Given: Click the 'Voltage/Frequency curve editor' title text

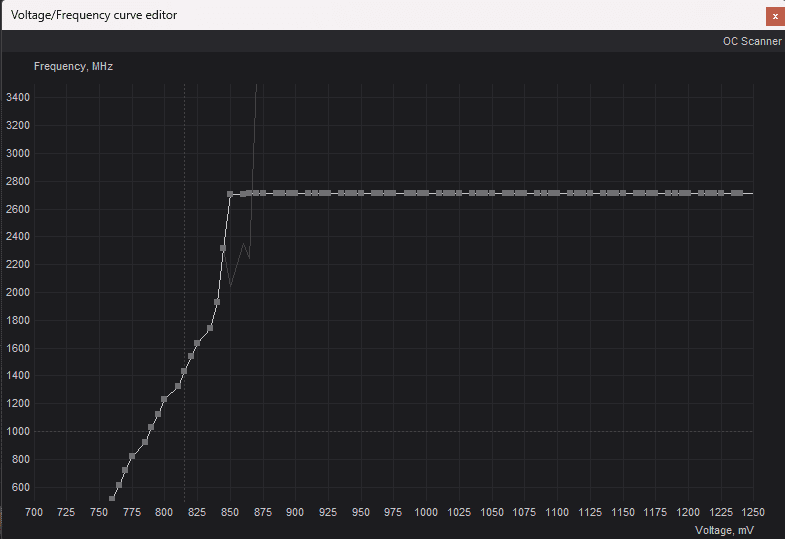Looking at the screenshot, I should [x=94, y=15].
